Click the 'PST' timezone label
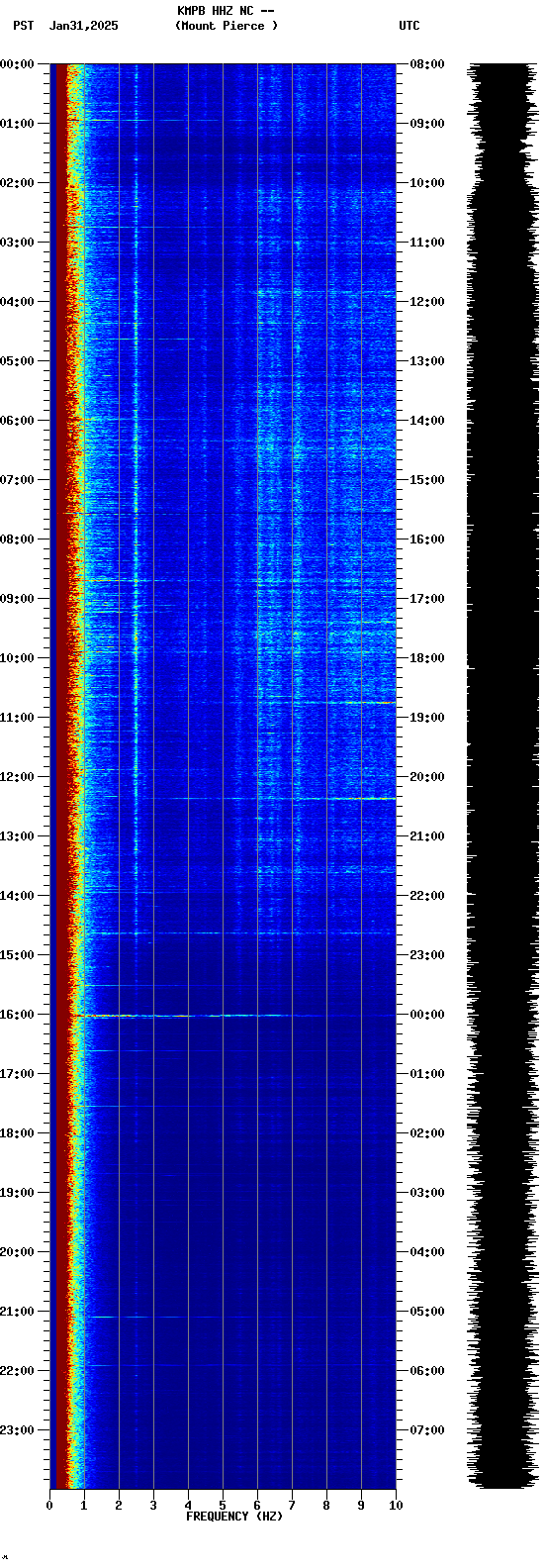The width and height of the screenshot is (546, 1568). pos(23,26)
